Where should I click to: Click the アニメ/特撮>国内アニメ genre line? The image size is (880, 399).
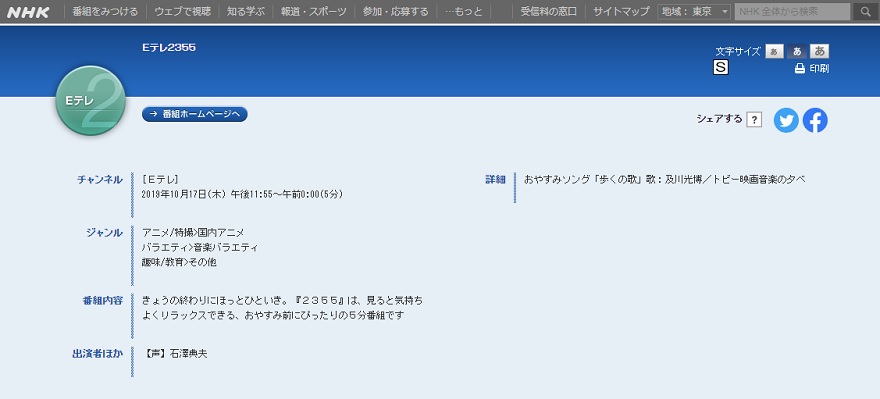tap(193, 232)
